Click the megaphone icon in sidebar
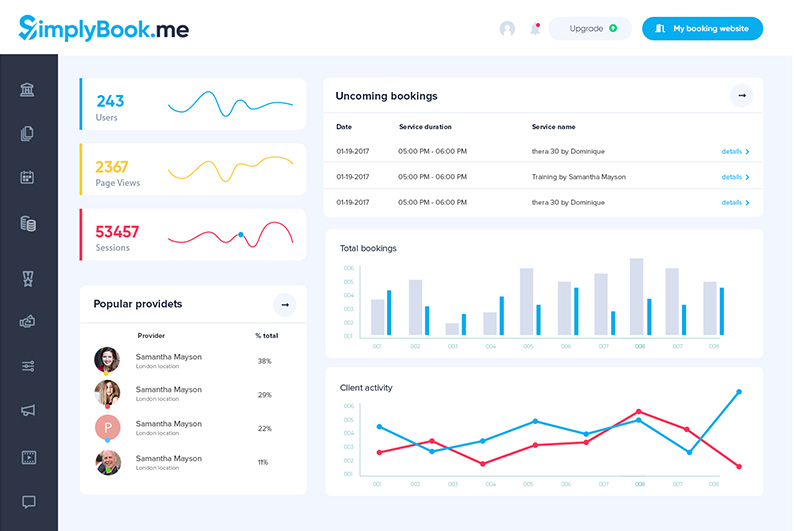The image size is (794, 531). coord(28,410)
